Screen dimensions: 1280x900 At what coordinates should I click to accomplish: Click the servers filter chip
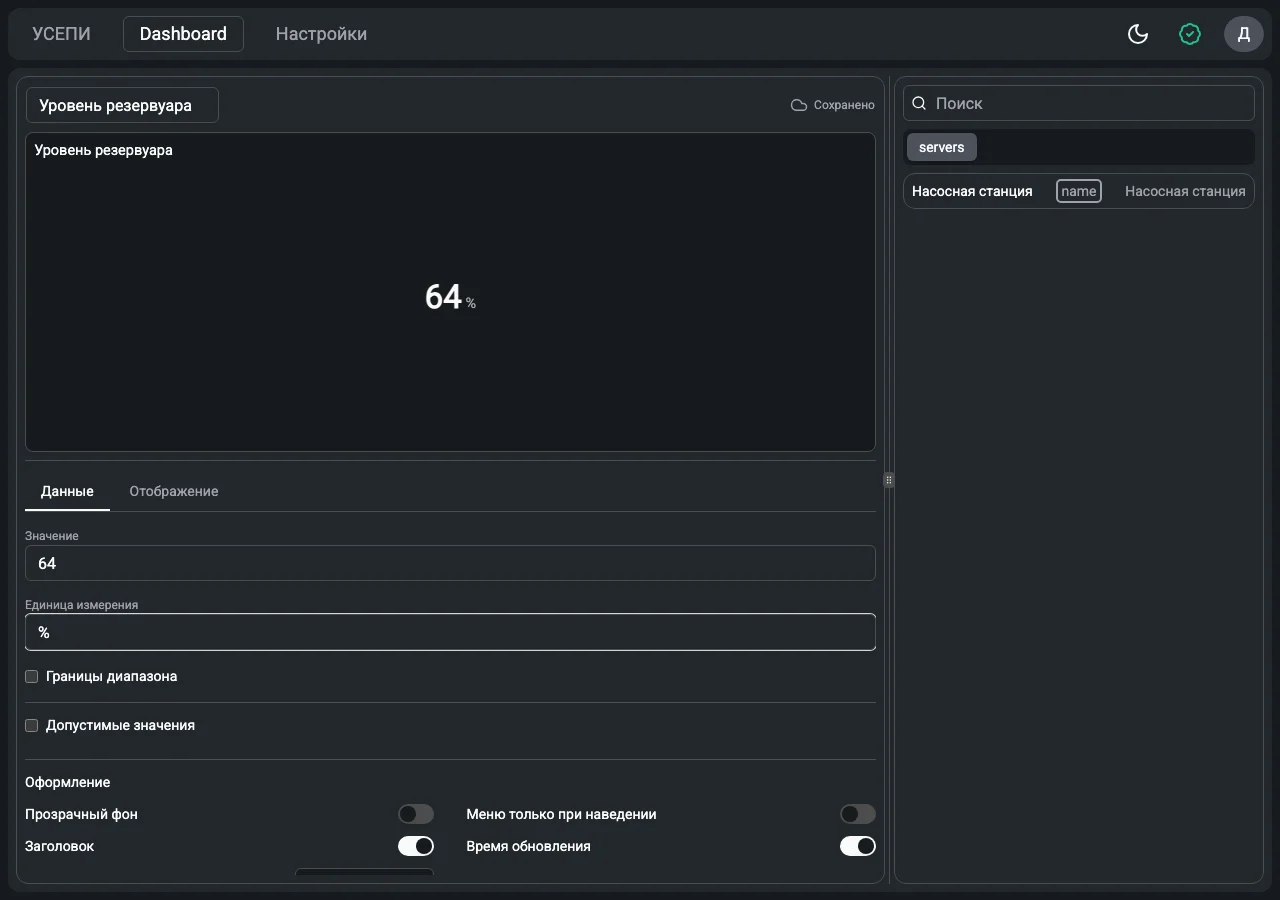click(942, 147)
